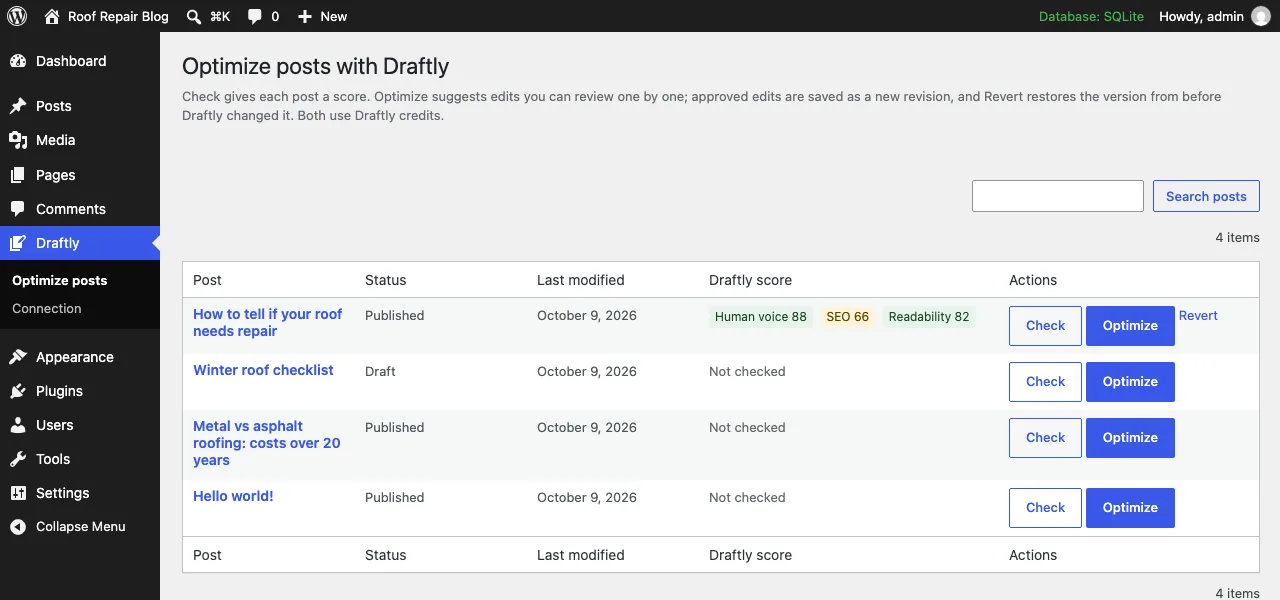
Task: Open the Roof Repair Blog site link
Action: point(107,16)
